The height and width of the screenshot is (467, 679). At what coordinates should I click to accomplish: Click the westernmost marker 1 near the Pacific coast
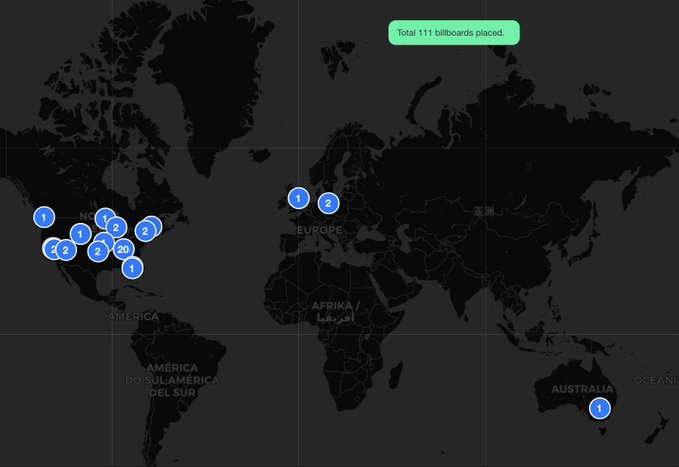pos(44,217)
